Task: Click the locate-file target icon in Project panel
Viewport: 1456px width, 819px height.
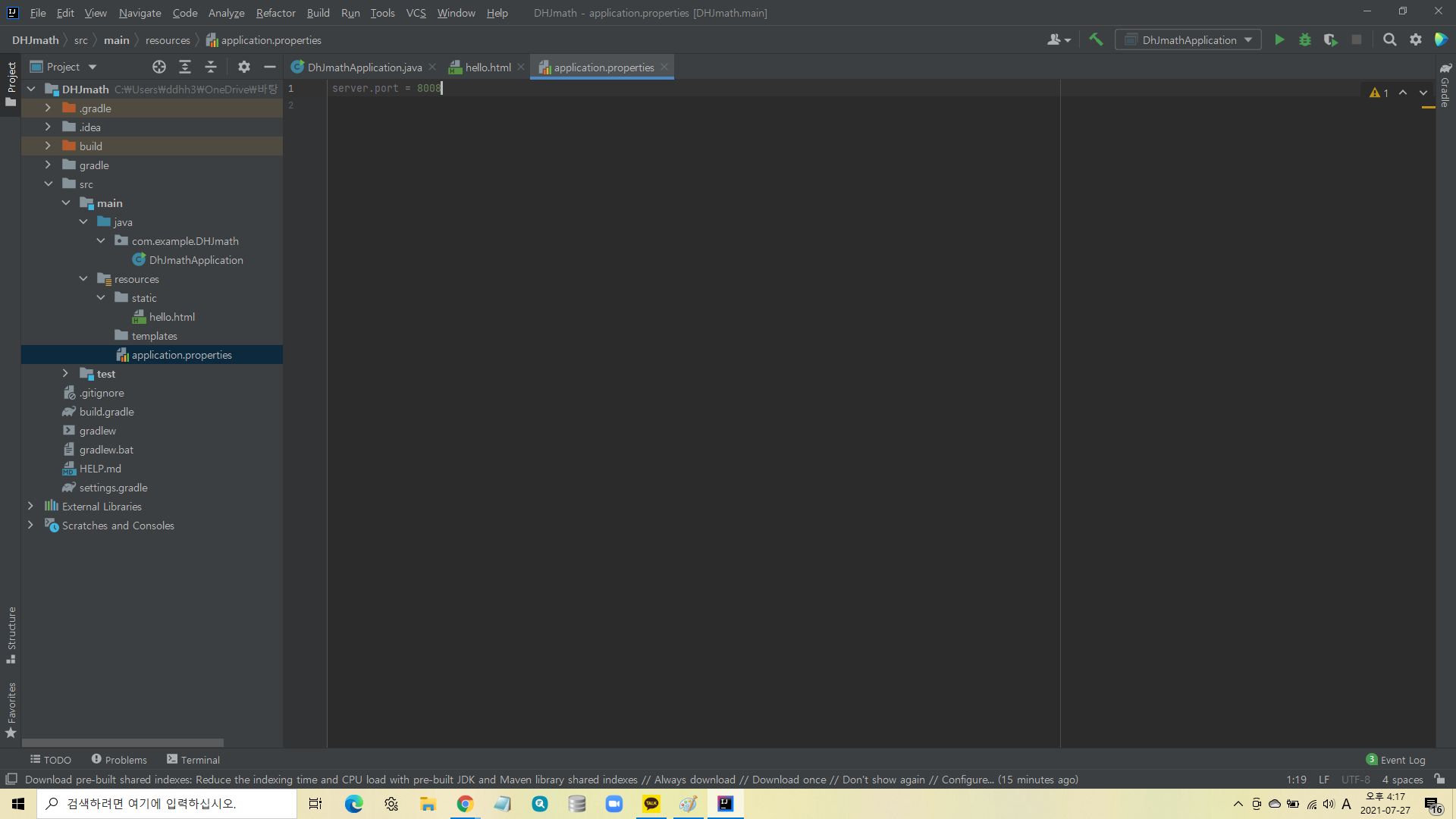Action: click(x=158, y=67)
